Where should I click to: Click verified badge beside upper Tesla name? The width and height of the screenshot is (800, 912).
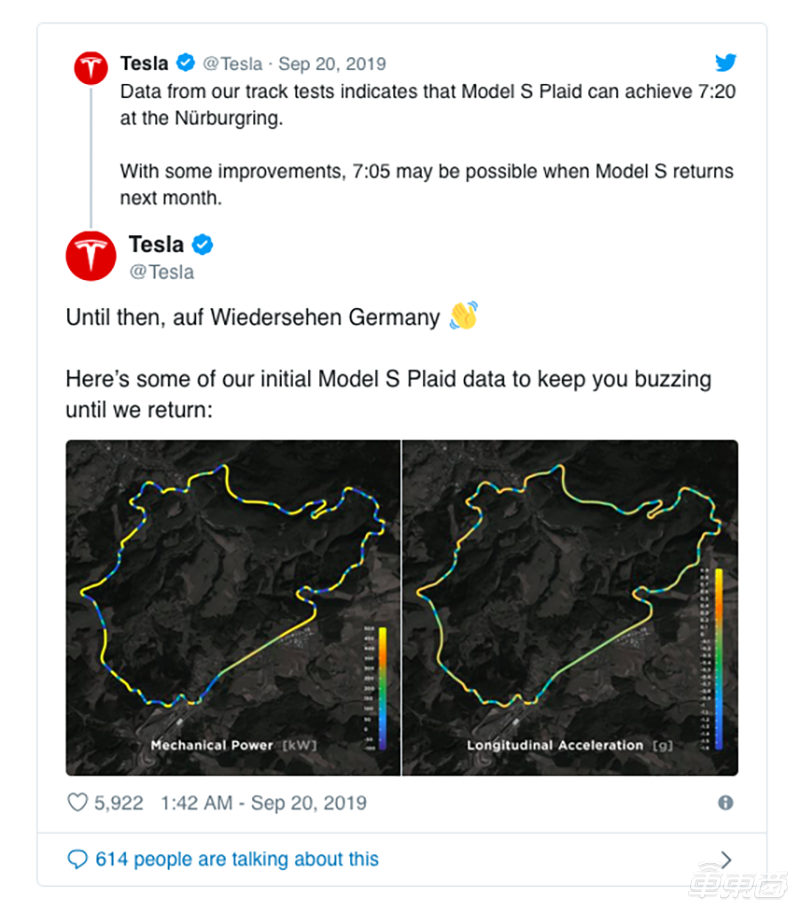[186, 62]
